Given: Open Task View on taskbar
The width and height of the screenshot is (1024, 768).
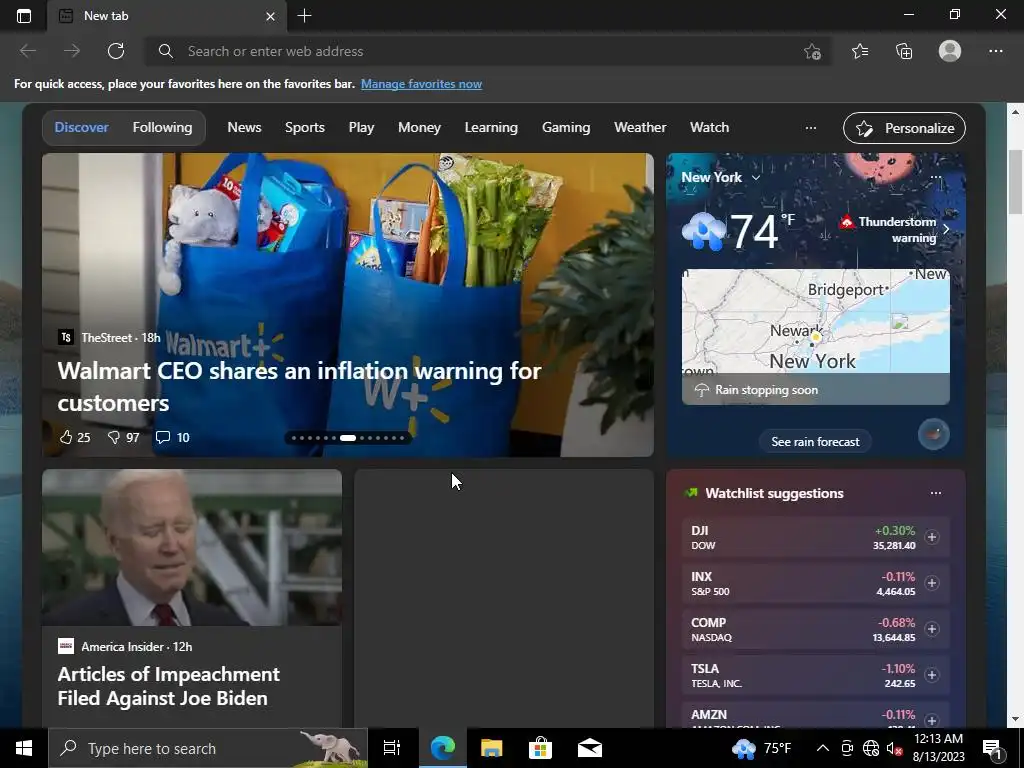Looking at the screenshot, I should click(392, 748).
